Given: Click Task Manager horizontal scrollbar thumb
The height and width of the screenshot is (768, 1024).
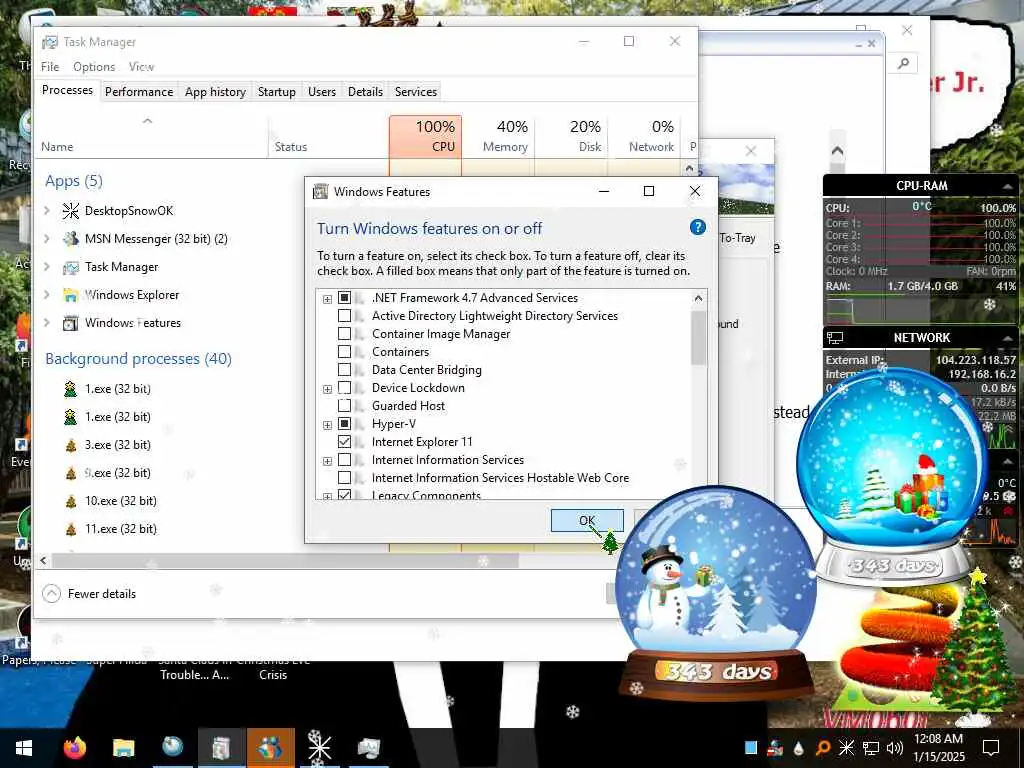Looking at the screenshot, I should coord(285,560).
